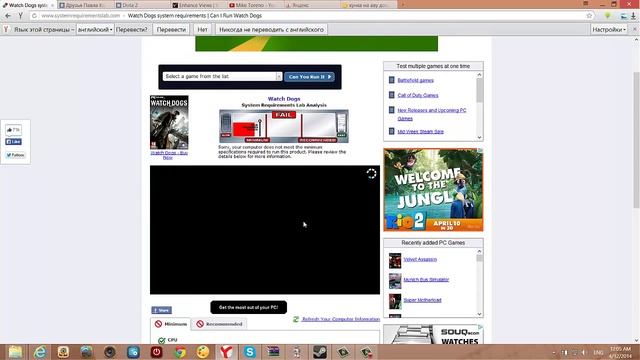Click the Yandex Y button beside address bar
The image size is (640, 360).
20,16
